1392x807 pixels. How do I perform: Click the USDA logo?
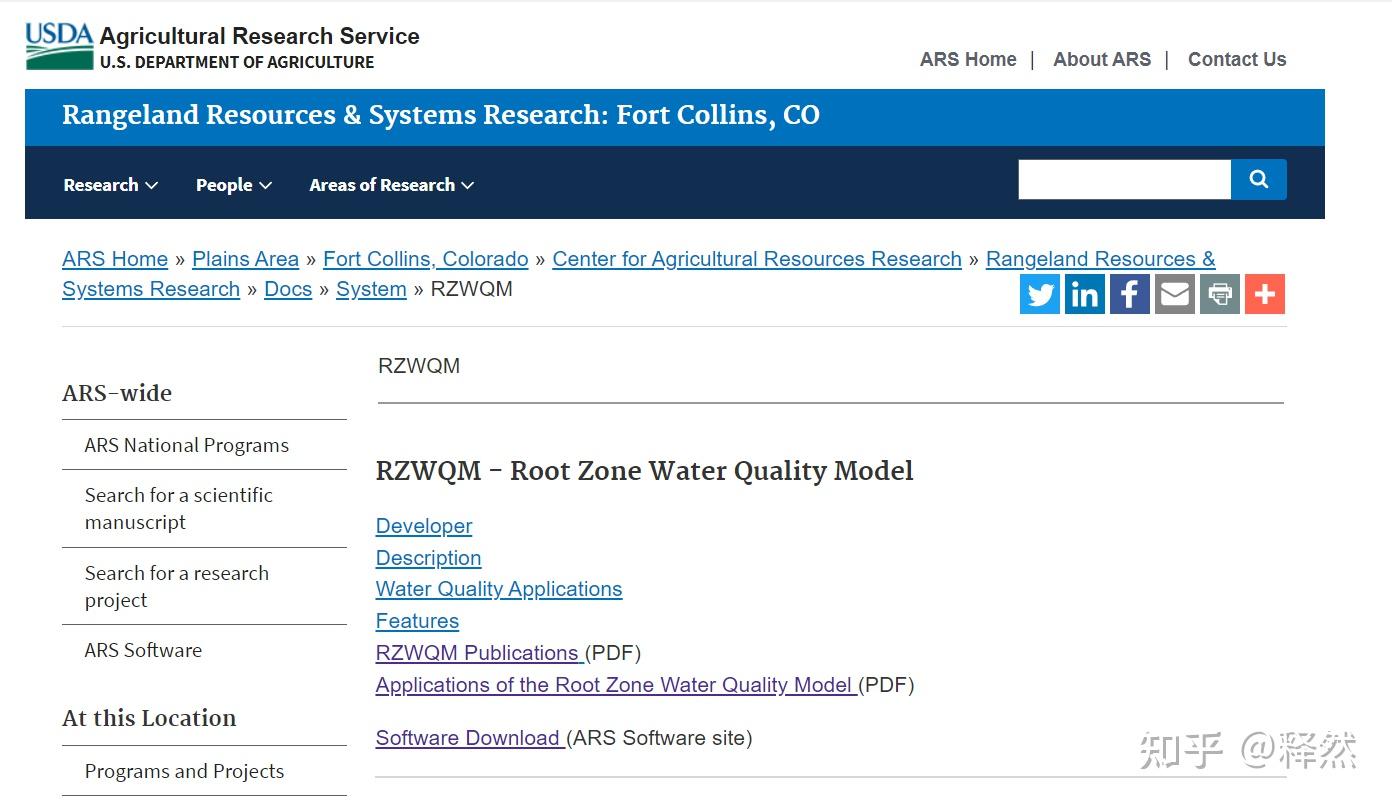tap(59, 47)
